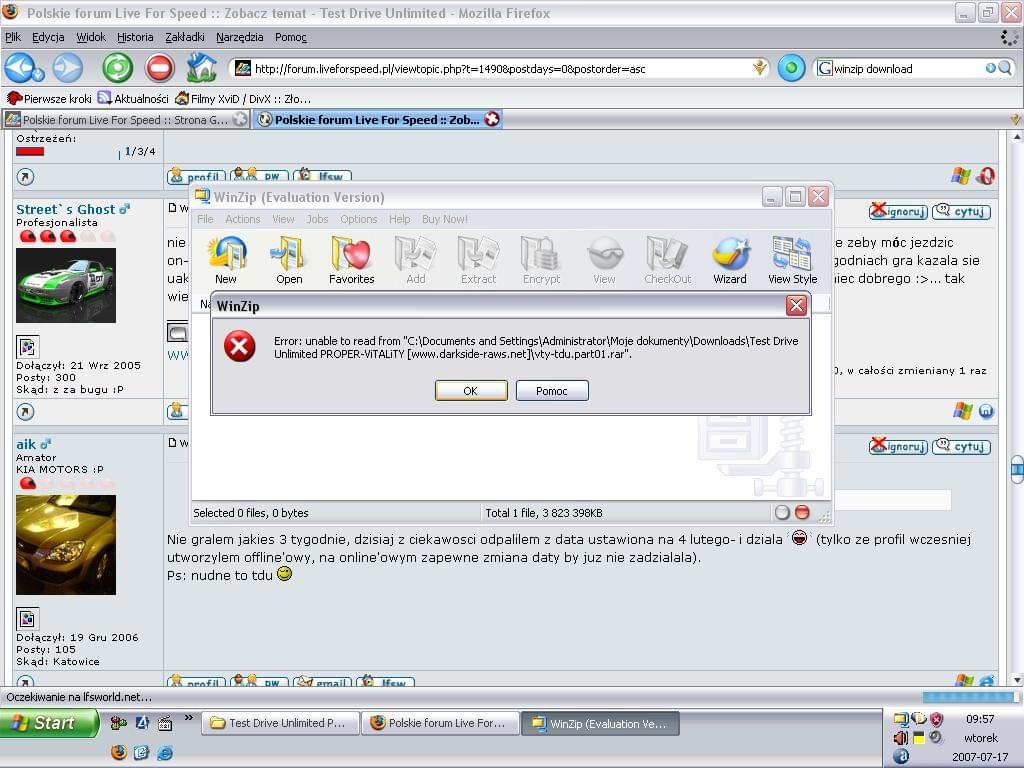Switch to Test Drive Unlimited folder taskbar button
Viewport: 1024px width, 768px height.
point(281,723)
